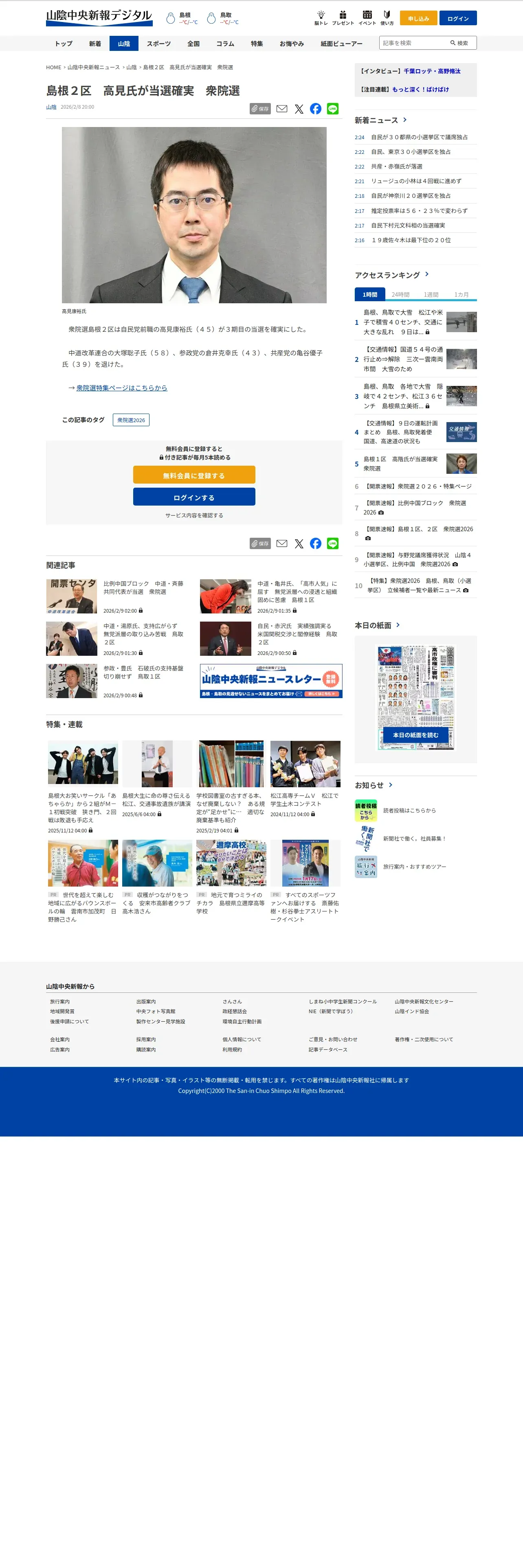Switch ranking to the 24時間 tab
This screenshot has height=1568, width=523.
pos(401,294)
